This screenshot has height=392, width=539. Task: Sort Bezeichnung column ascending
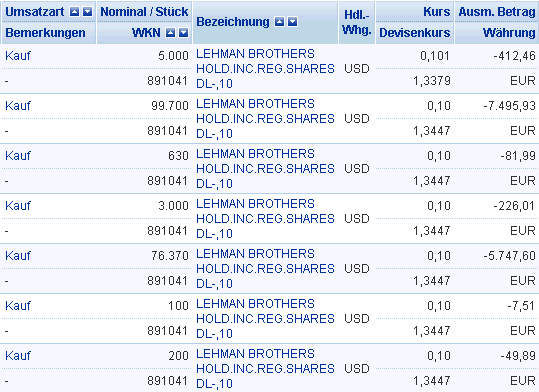coord(279,22)
